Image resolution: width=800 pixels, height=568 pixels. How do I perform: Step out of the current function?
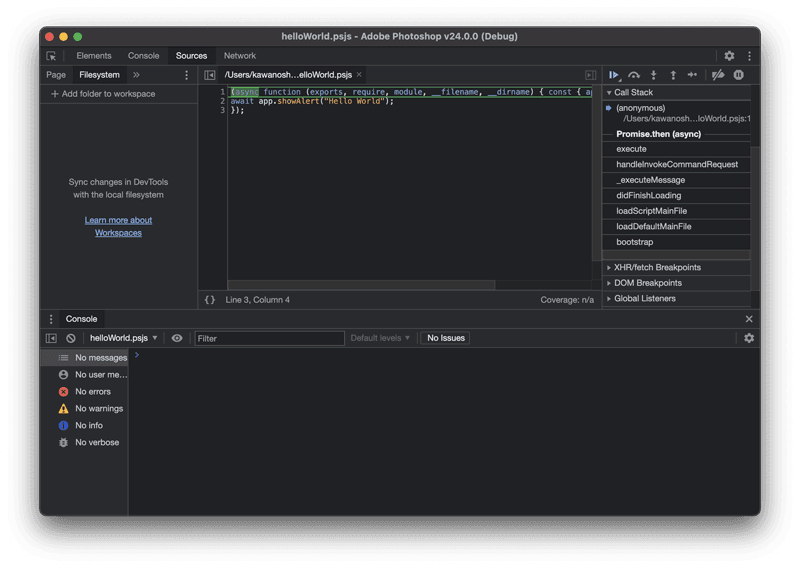point(672,75)
